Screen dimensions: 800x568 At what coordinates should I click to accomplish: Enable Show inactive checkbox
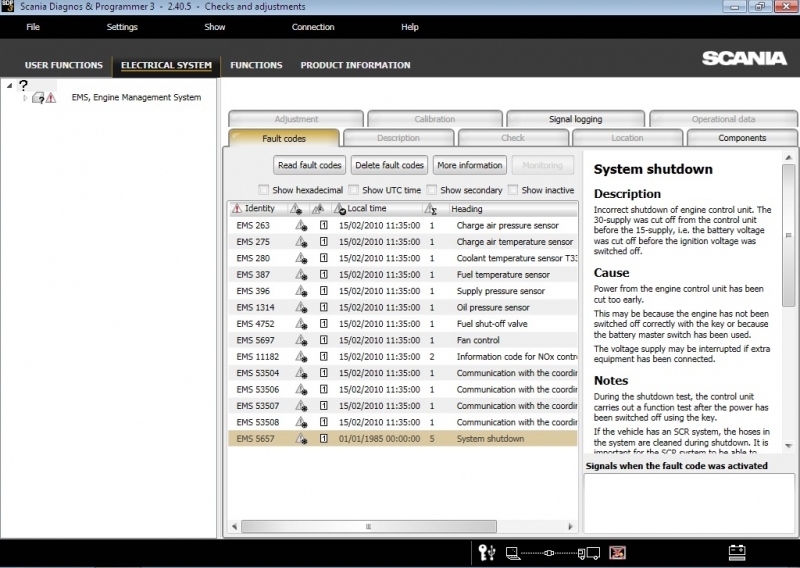click(x=513, y=190)
